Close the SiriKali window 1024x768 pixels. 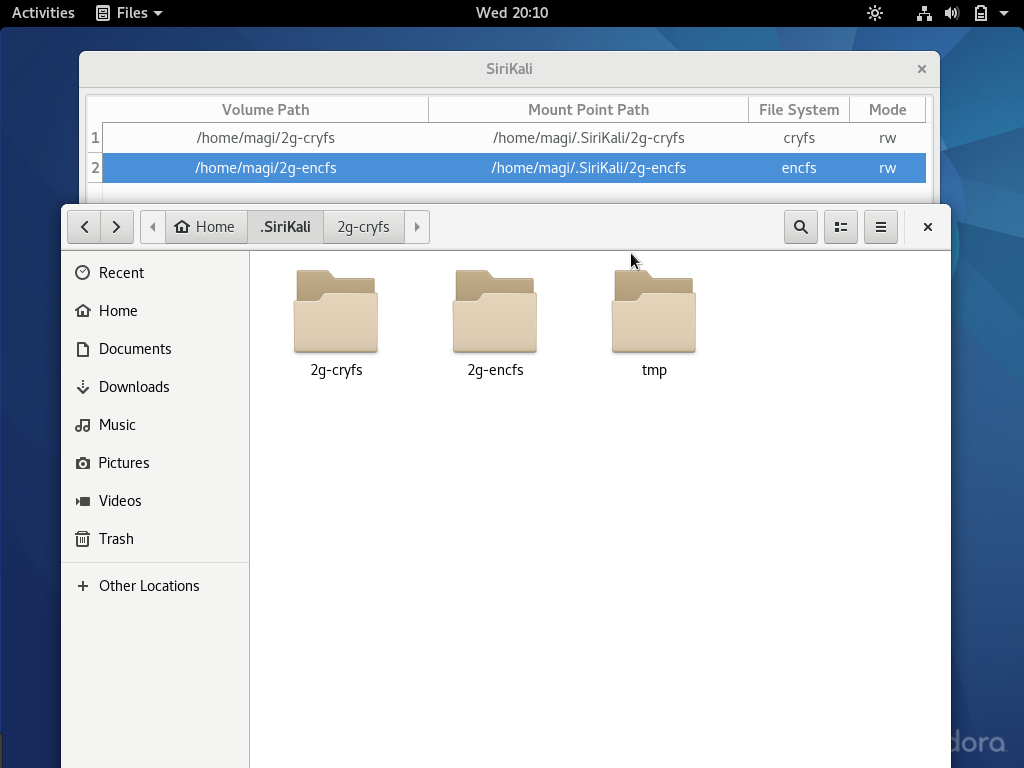click(921, 69)
